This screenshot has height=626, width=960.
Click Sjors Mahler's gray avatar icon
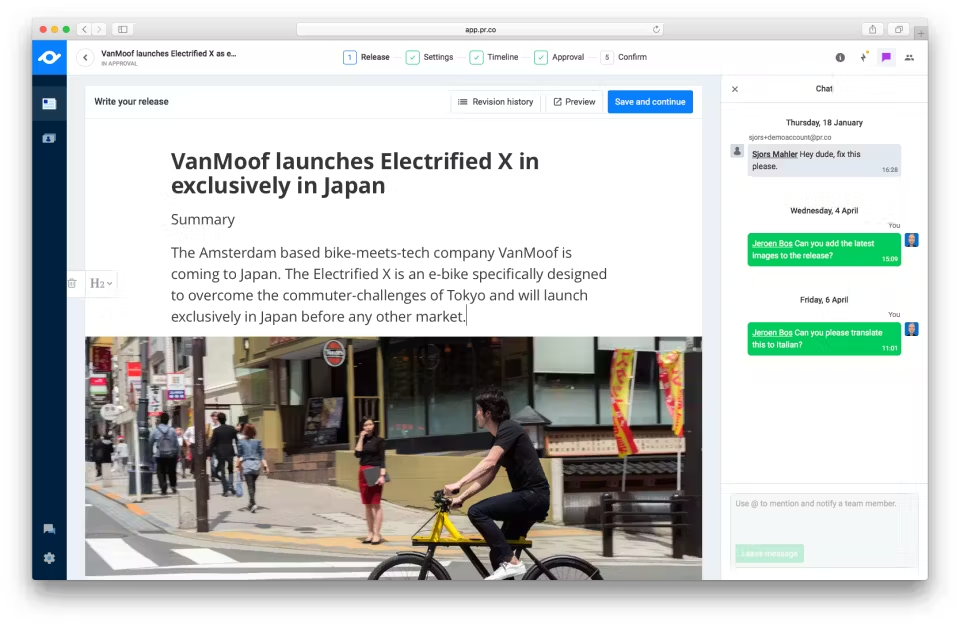[x=737, y=151]
